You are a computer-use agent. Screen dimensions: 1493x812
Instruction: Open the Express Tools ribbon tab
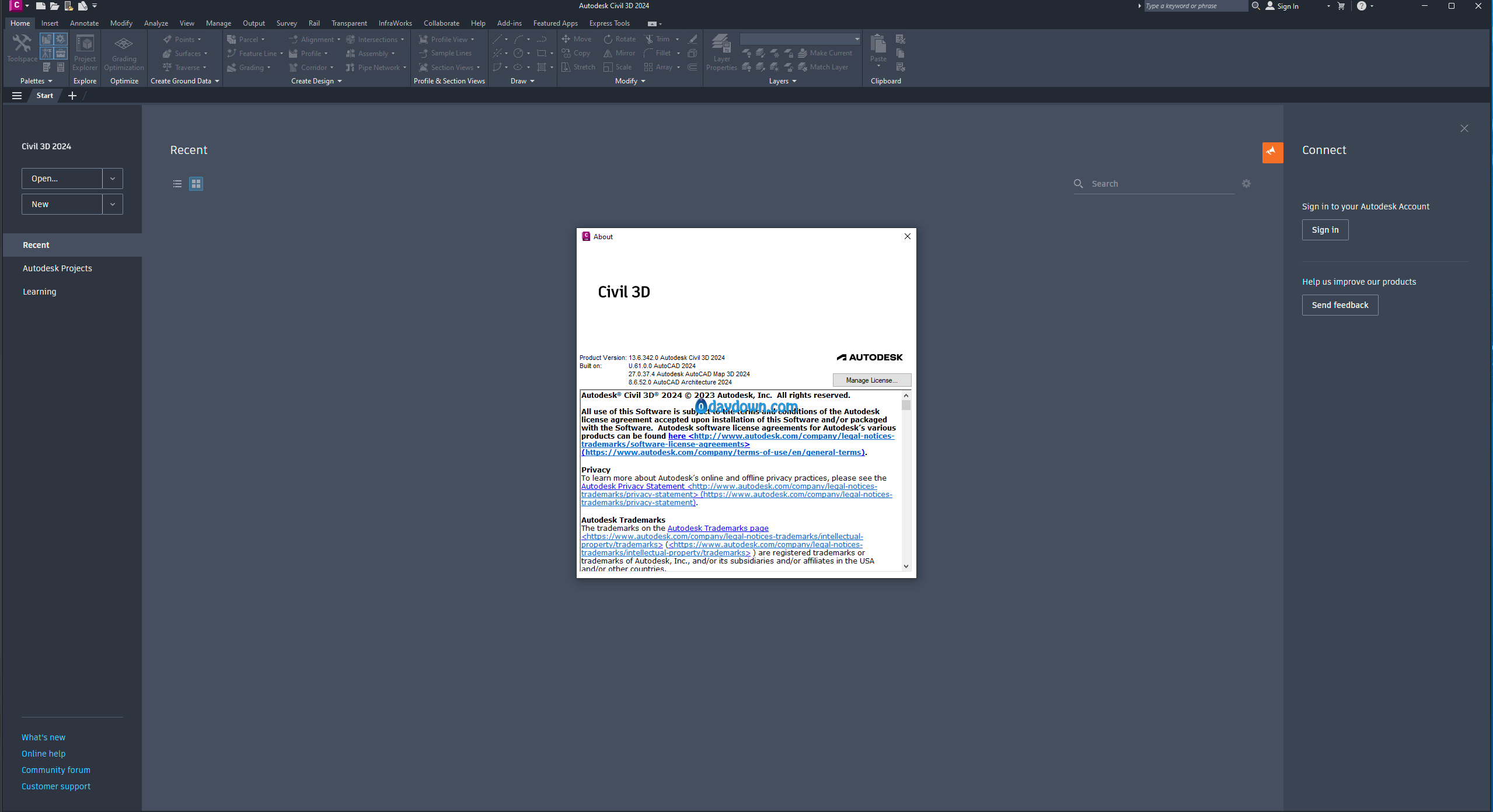(609, 23)
